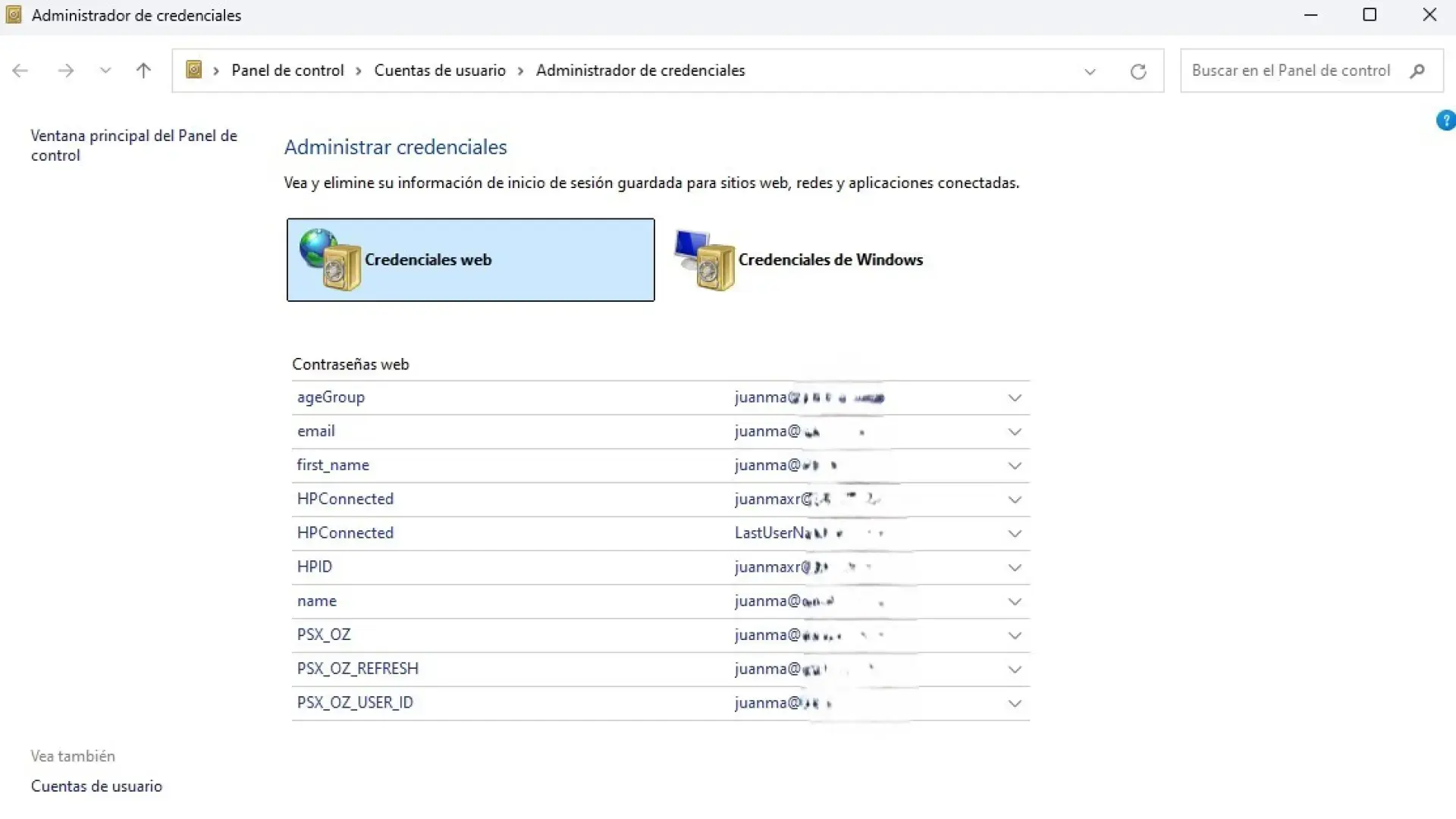Viewport: 1456px width, 819px height.
Task: Click Panel de control breadcrumb
Action: (287, 71)
